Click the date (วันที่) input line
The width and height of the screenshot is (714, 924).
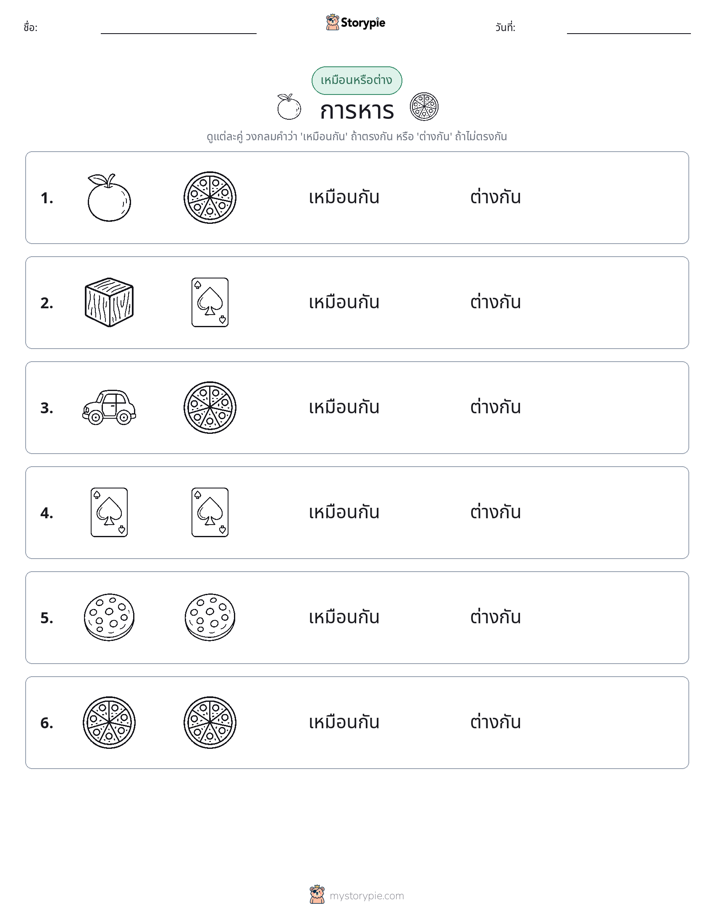click(629, 28)
